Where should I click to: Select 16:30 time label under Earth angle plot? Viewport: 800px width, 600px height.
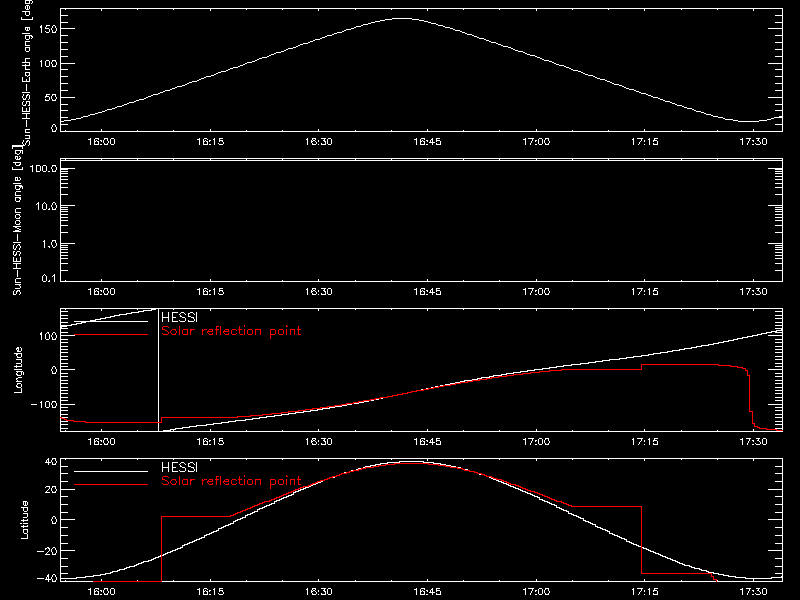pos(318,142)
